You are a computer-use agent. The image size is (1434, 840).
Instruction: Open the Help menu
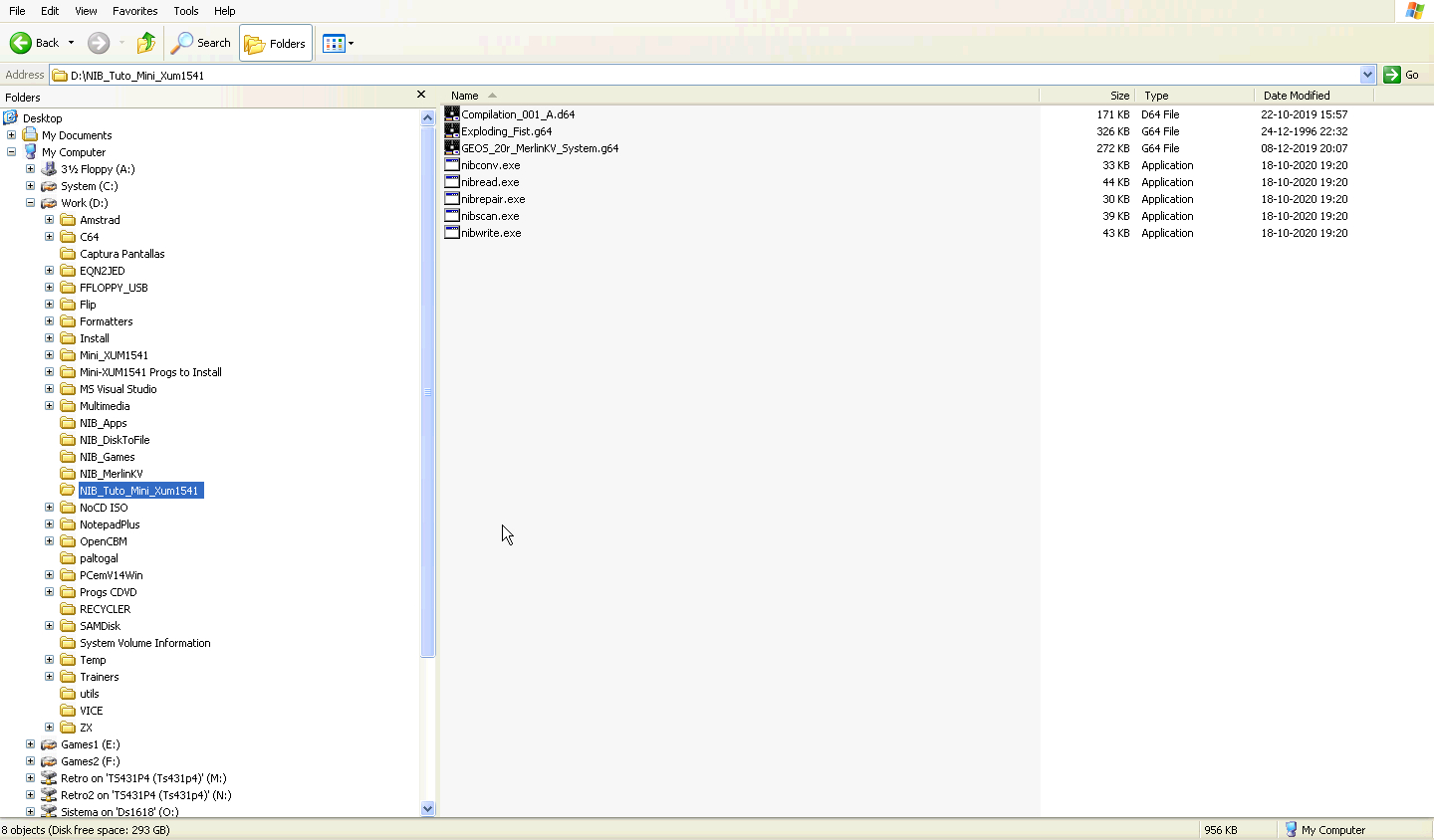225,11
